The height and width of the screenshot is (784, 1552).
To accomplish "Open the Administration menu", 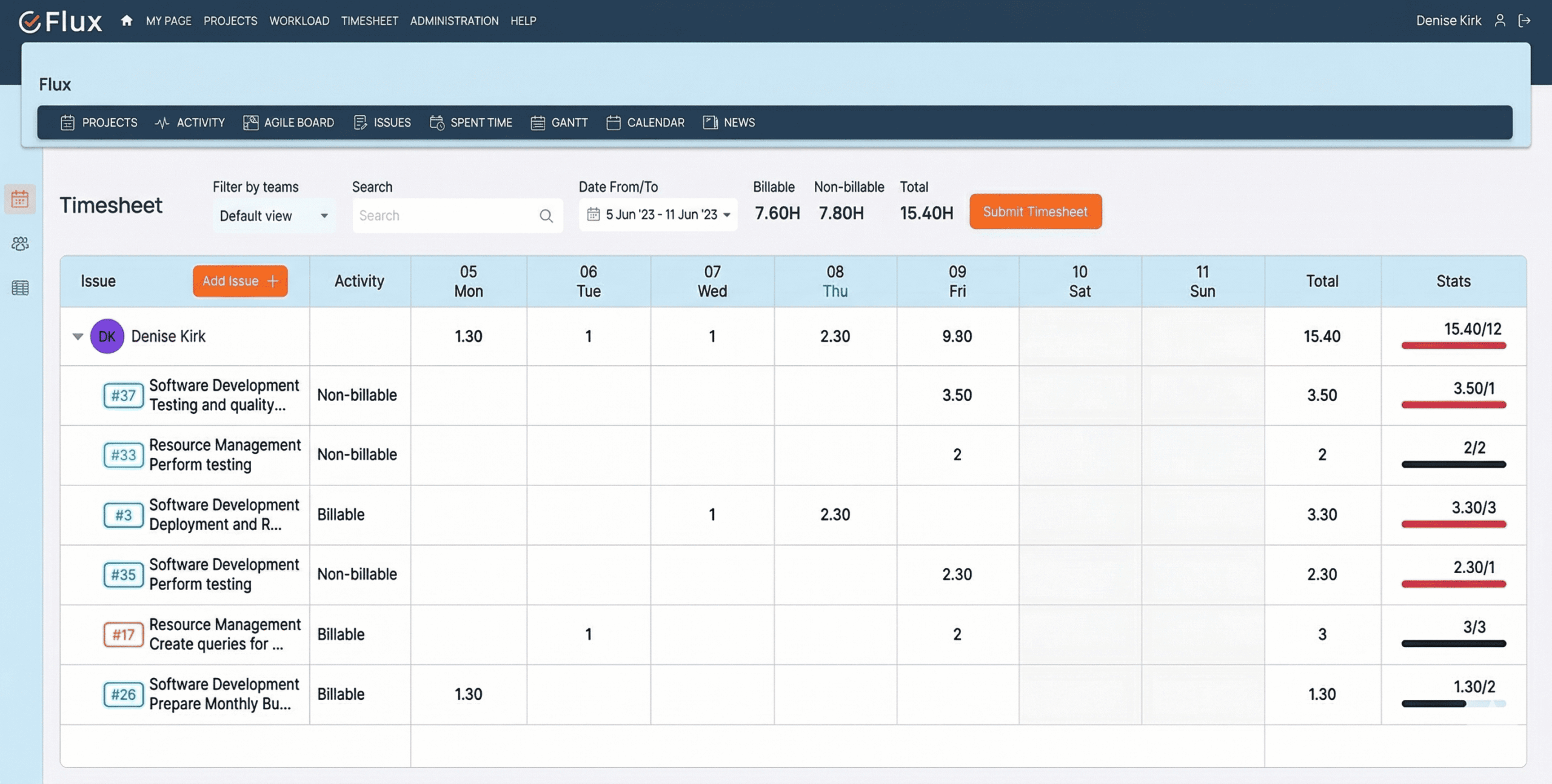I will coord(454,20).
